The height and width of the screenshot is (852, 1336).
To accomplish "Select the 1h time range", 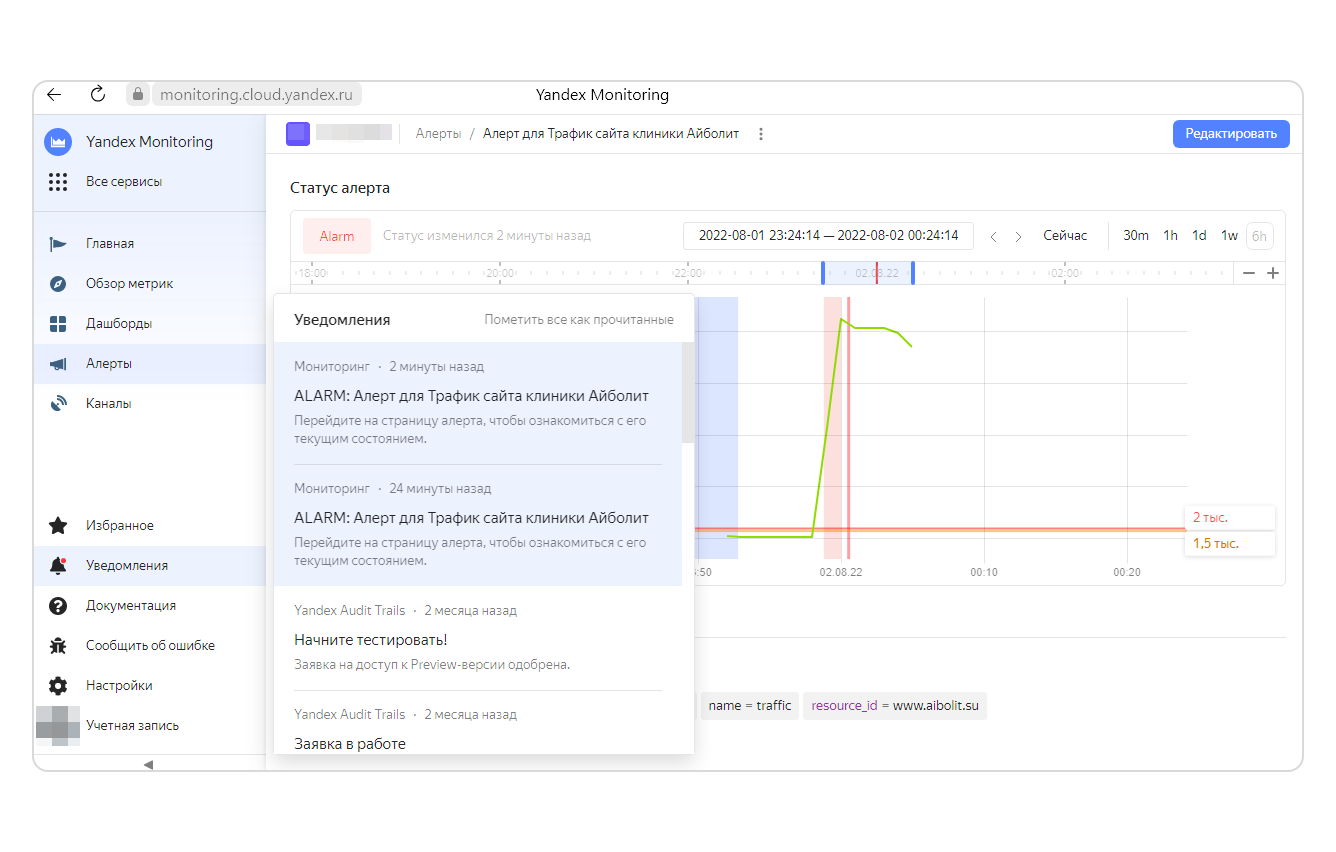I will [1170, 236].
